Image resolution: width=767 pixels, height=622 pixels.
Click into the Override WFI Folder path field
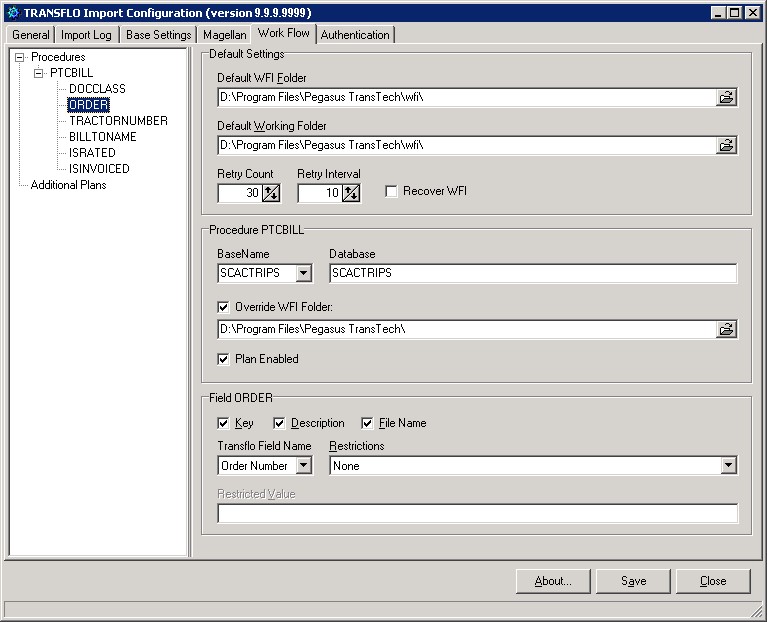point(467,329)
